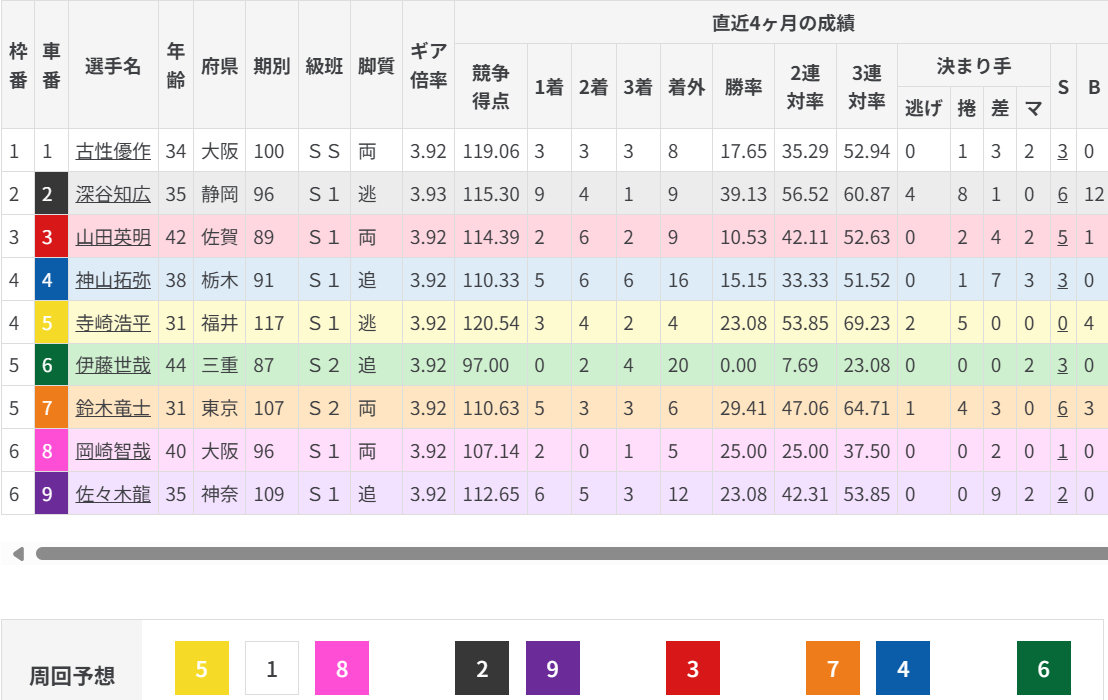This screenshot has height=700, width=1108.
Task: Select pink number 8 badge in 周回予想 row
Action: 342,668
